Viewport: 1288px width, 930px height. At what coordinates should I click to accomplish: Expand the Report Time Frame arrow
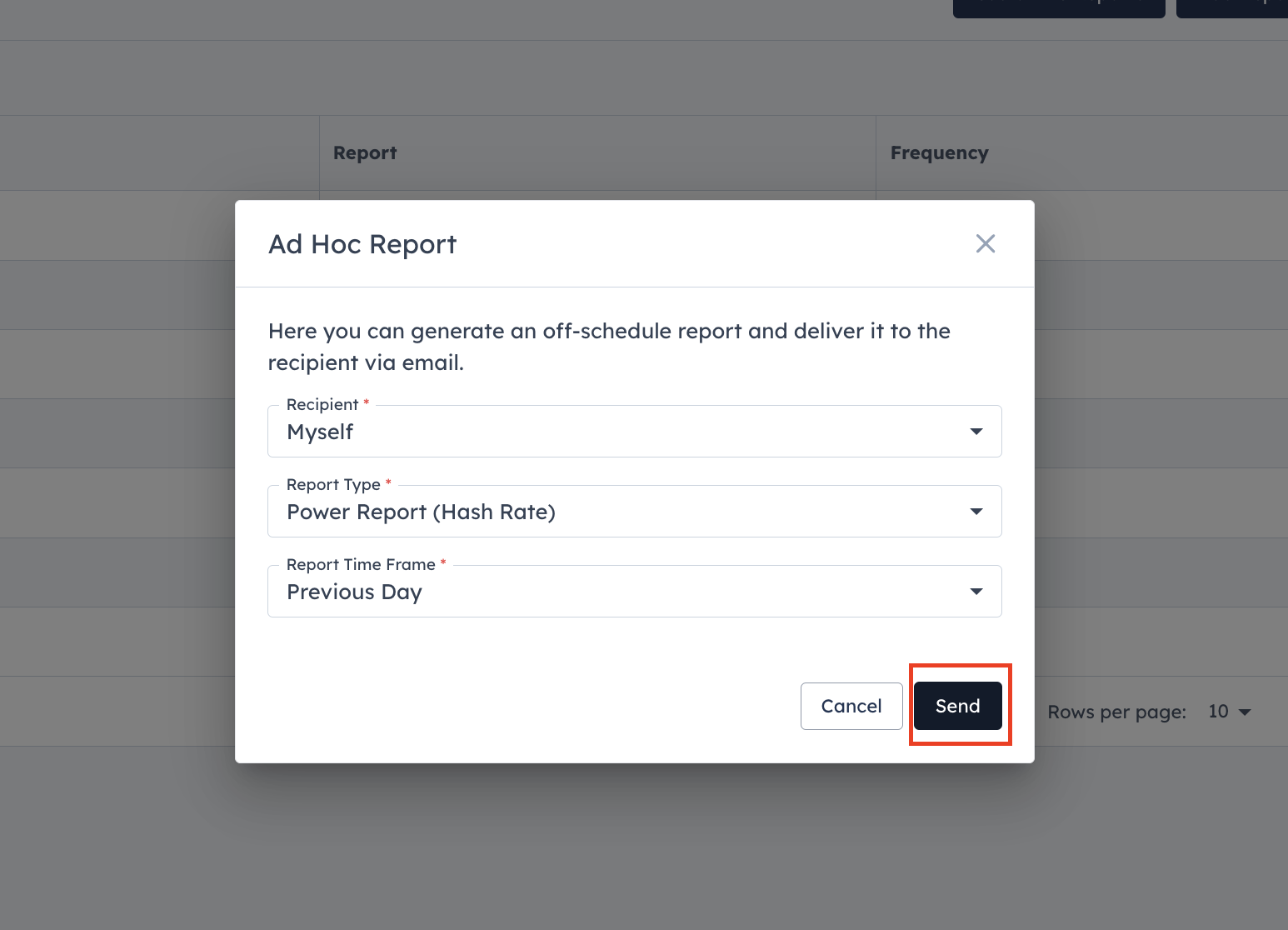pyautogui.click(x=976, y=592)
